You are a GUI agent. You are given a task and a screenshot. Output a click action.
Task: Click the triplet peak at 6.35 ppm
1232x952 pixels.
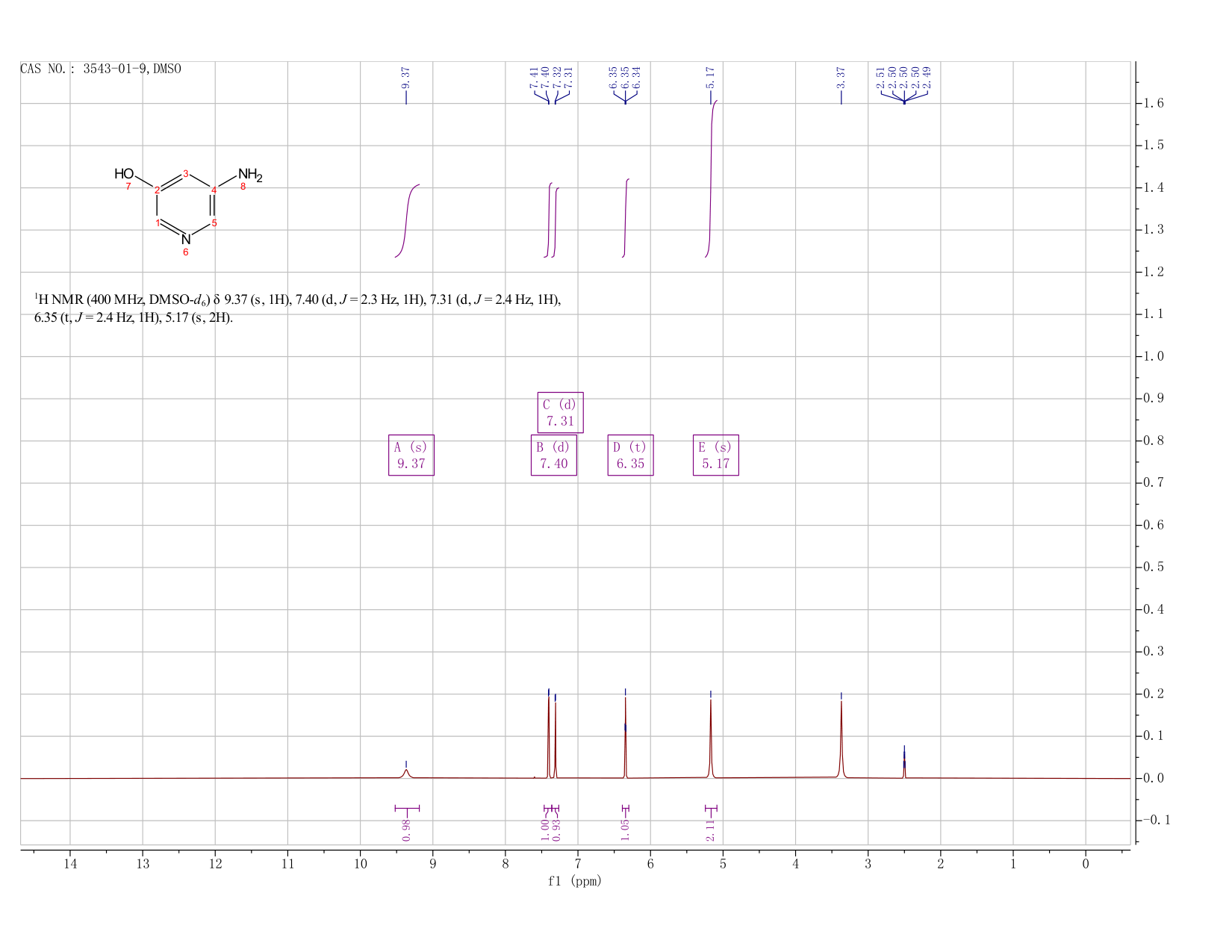pos(625,739)
